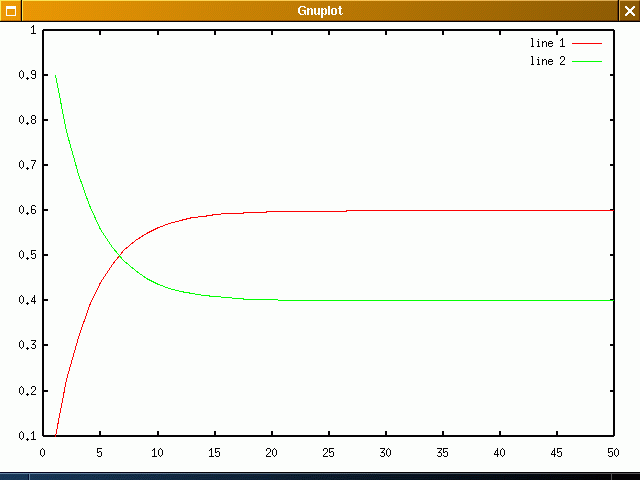
Task: Click the 0.6 label on y-axis
Action: click(x=26, y=210)
